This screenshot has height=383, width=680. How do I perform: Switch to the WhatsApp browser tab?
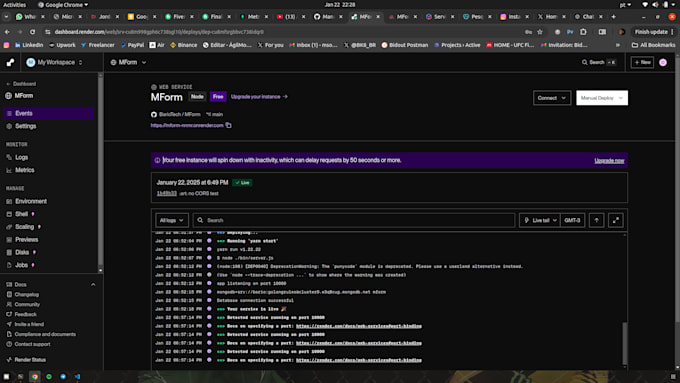pyautogui.click(x=30, y=16)
